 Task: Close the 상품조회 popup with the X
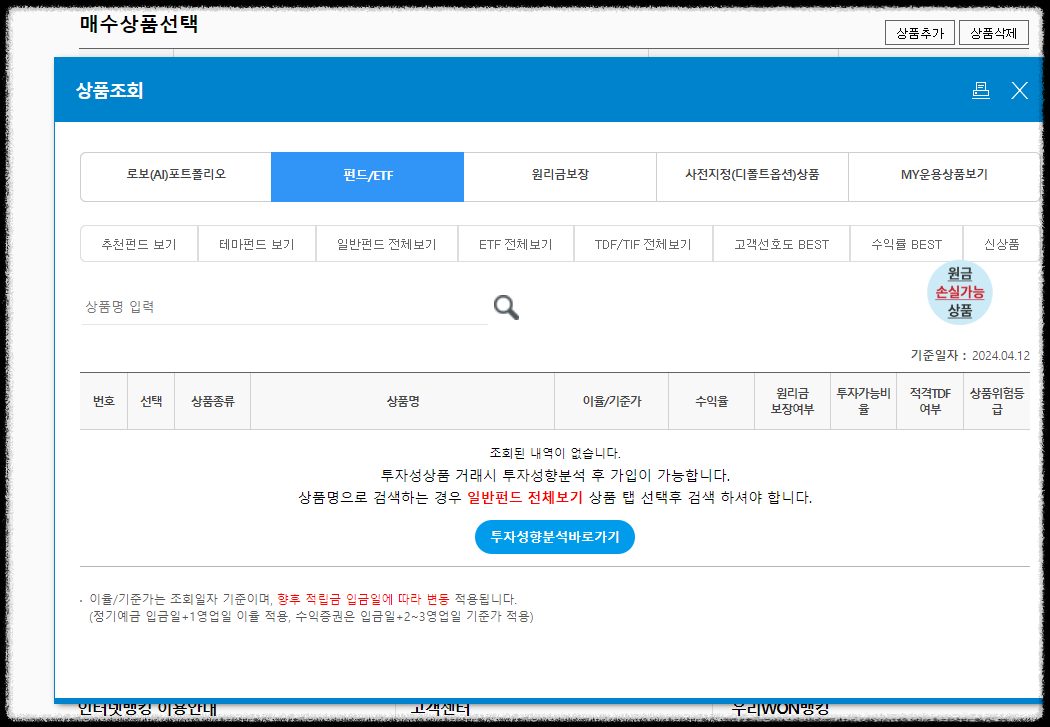pos(1019,90)
